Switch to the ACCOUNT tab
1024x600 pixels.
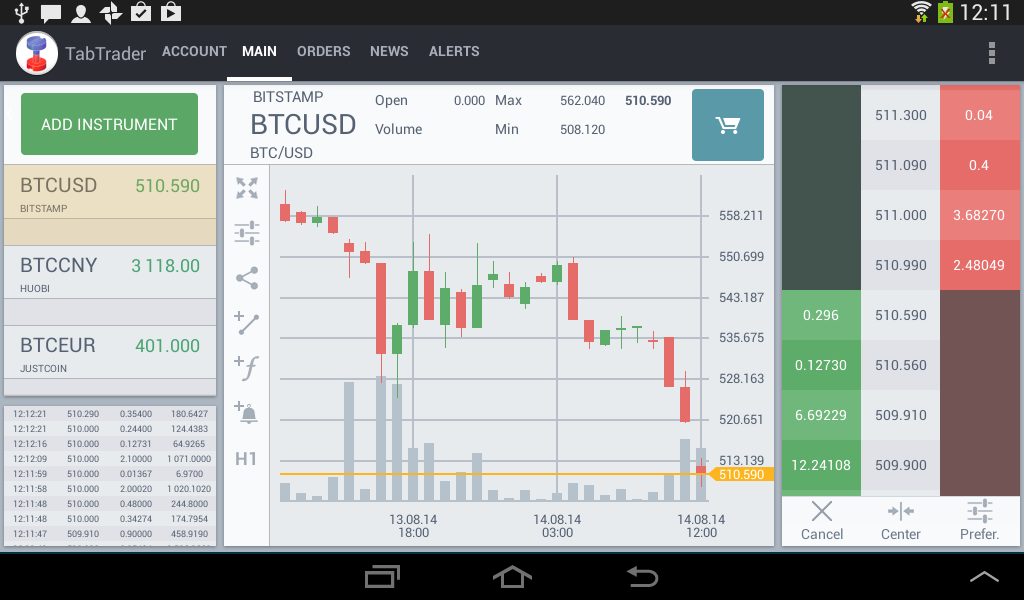(x=194, y=52)
